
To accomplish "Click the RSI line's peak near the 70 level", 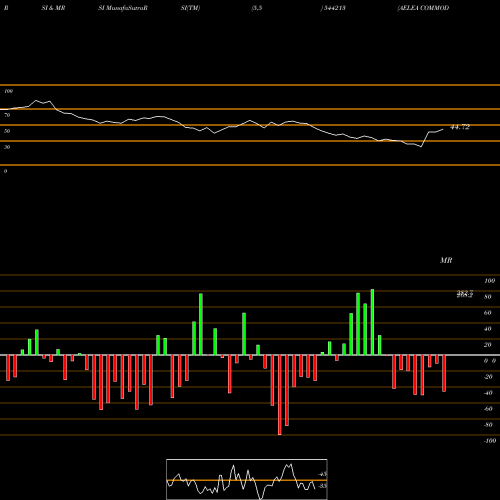I will [x=36, y=100].
